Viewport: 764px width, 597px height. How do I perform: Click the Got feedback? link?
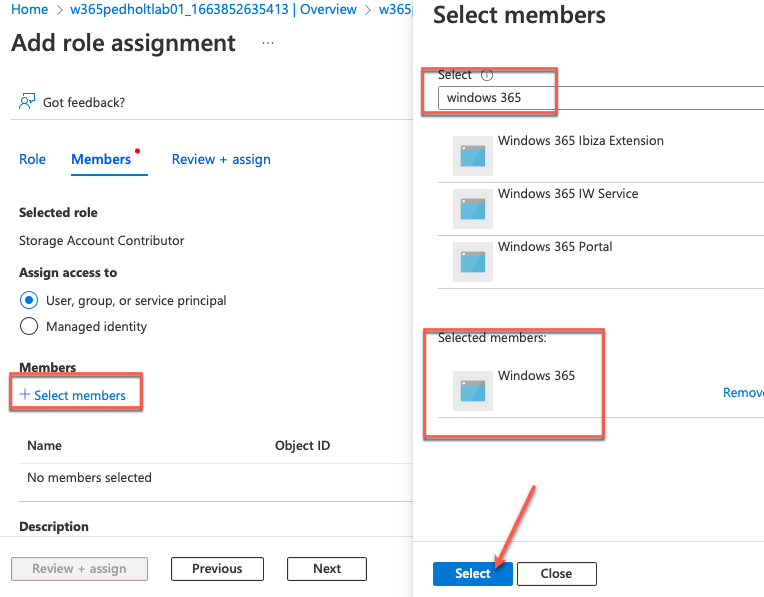pos(84,102)
